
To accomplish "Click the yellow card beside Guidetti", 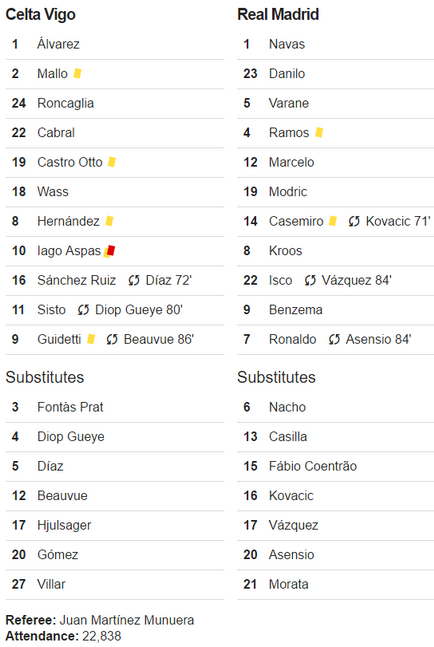I will pyautogui.click(x=91, y=339).
